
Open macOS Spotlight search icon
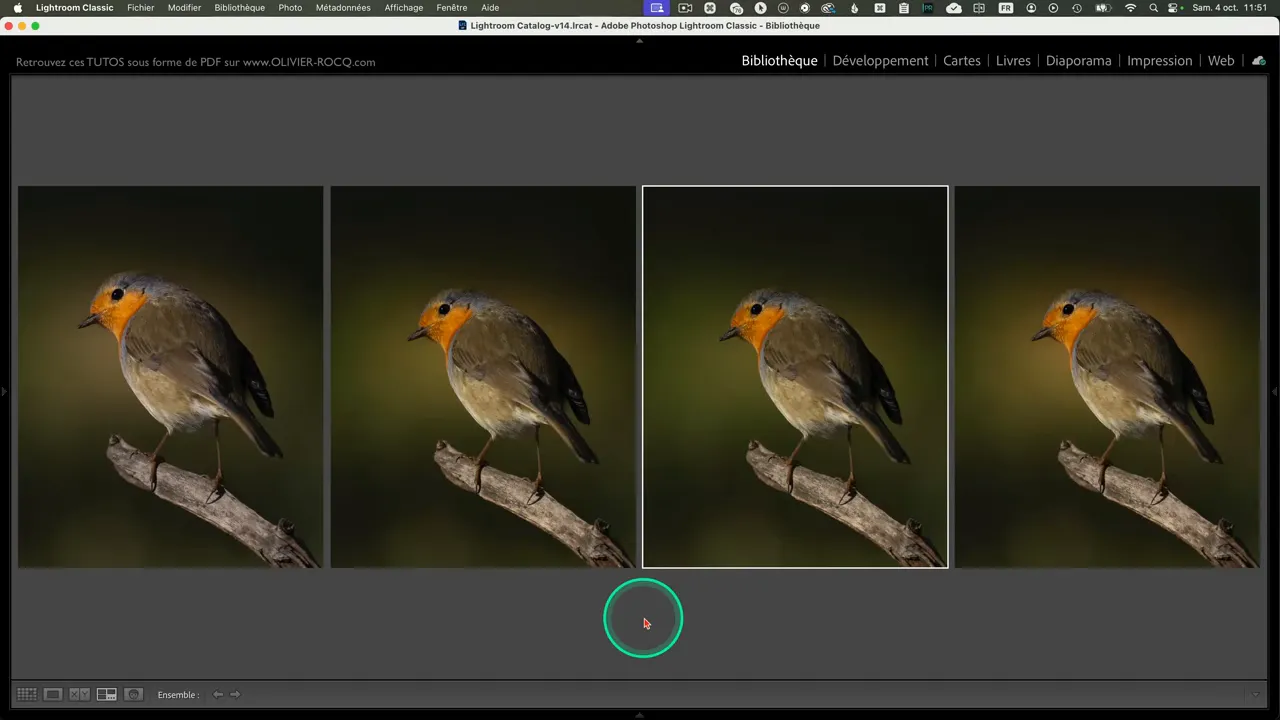click(1153, 8)
